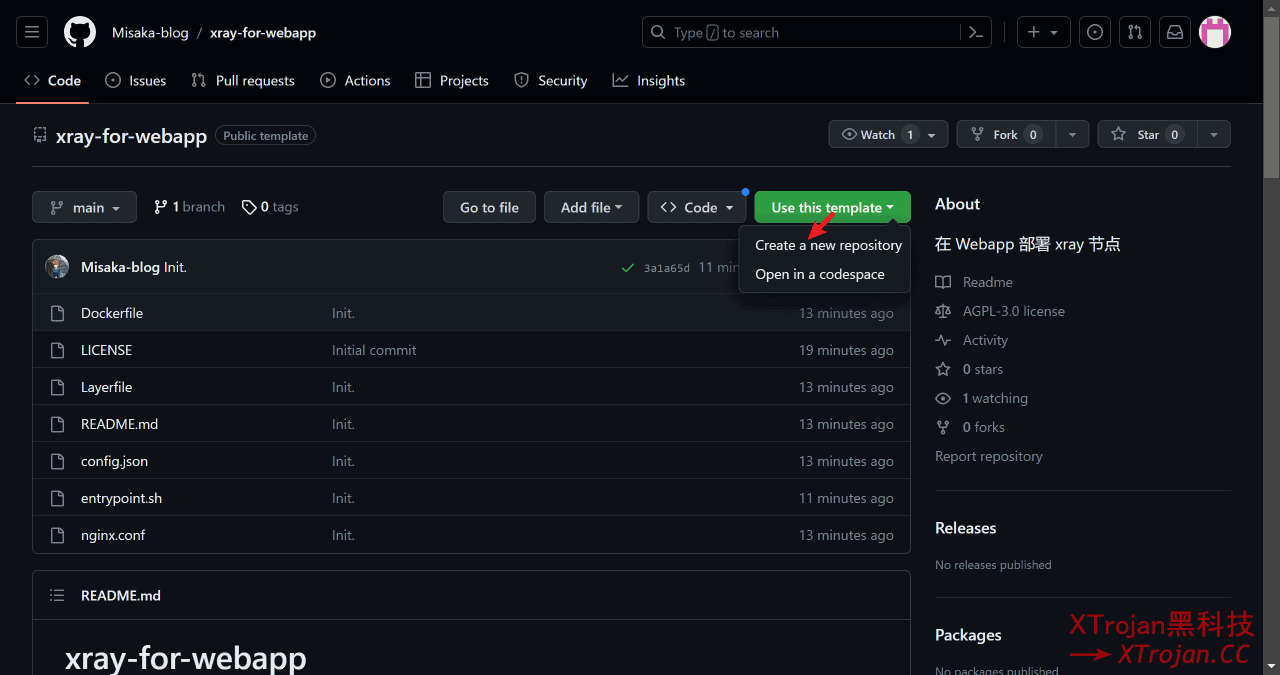1280x675 pixels.
Task: Collapse the Use this template dropdown
Action: tap(833, 207)
